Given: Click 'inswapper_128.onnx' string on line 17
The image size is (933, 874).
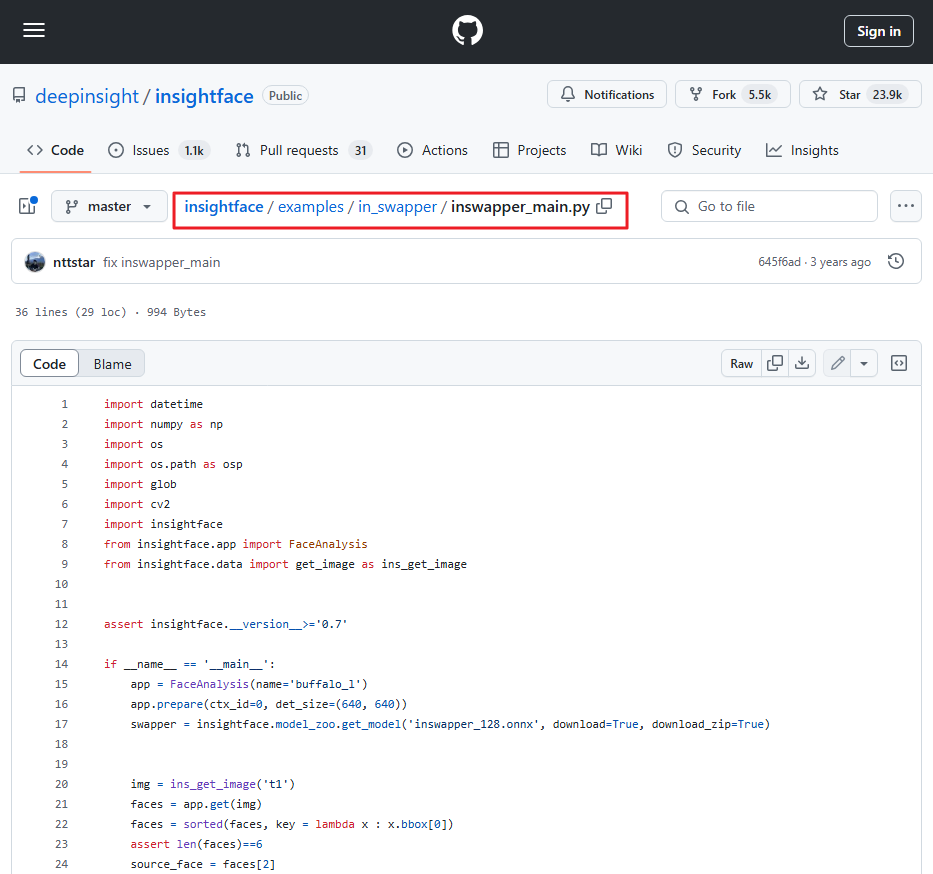Looking at the screenshot, I should pyautogui.click(x=474, y=724).
